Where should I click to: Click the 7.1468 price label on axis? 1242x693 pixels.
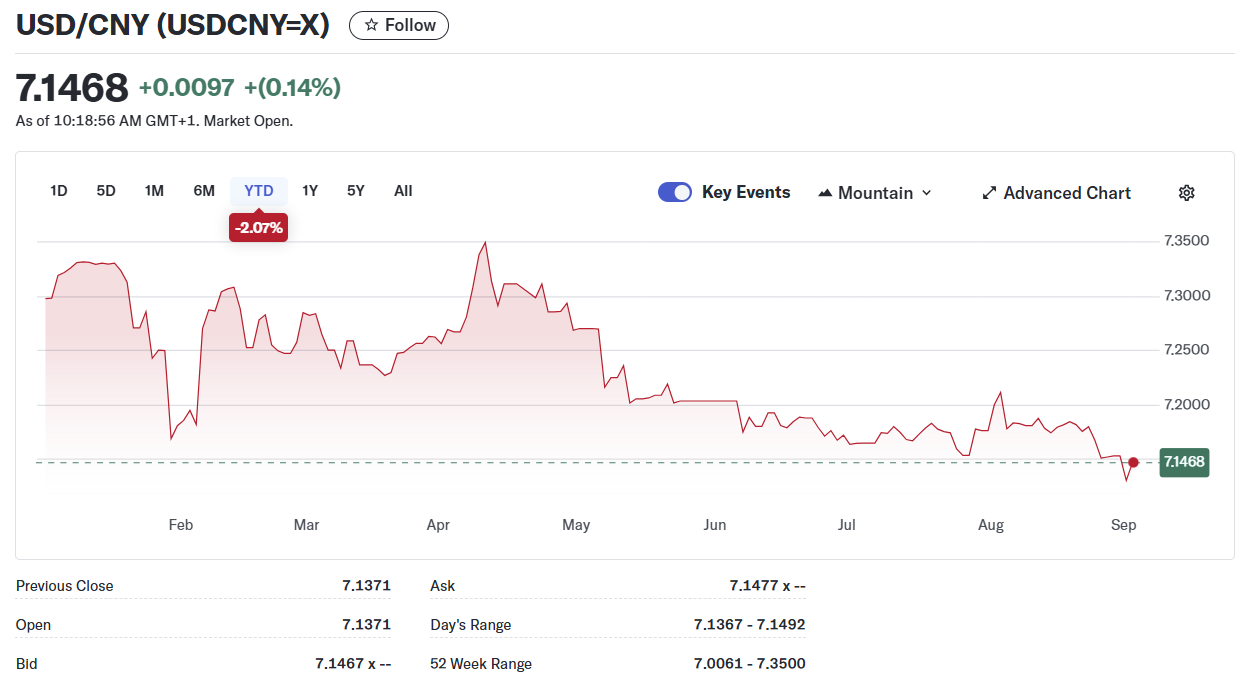coord(1184,462)
